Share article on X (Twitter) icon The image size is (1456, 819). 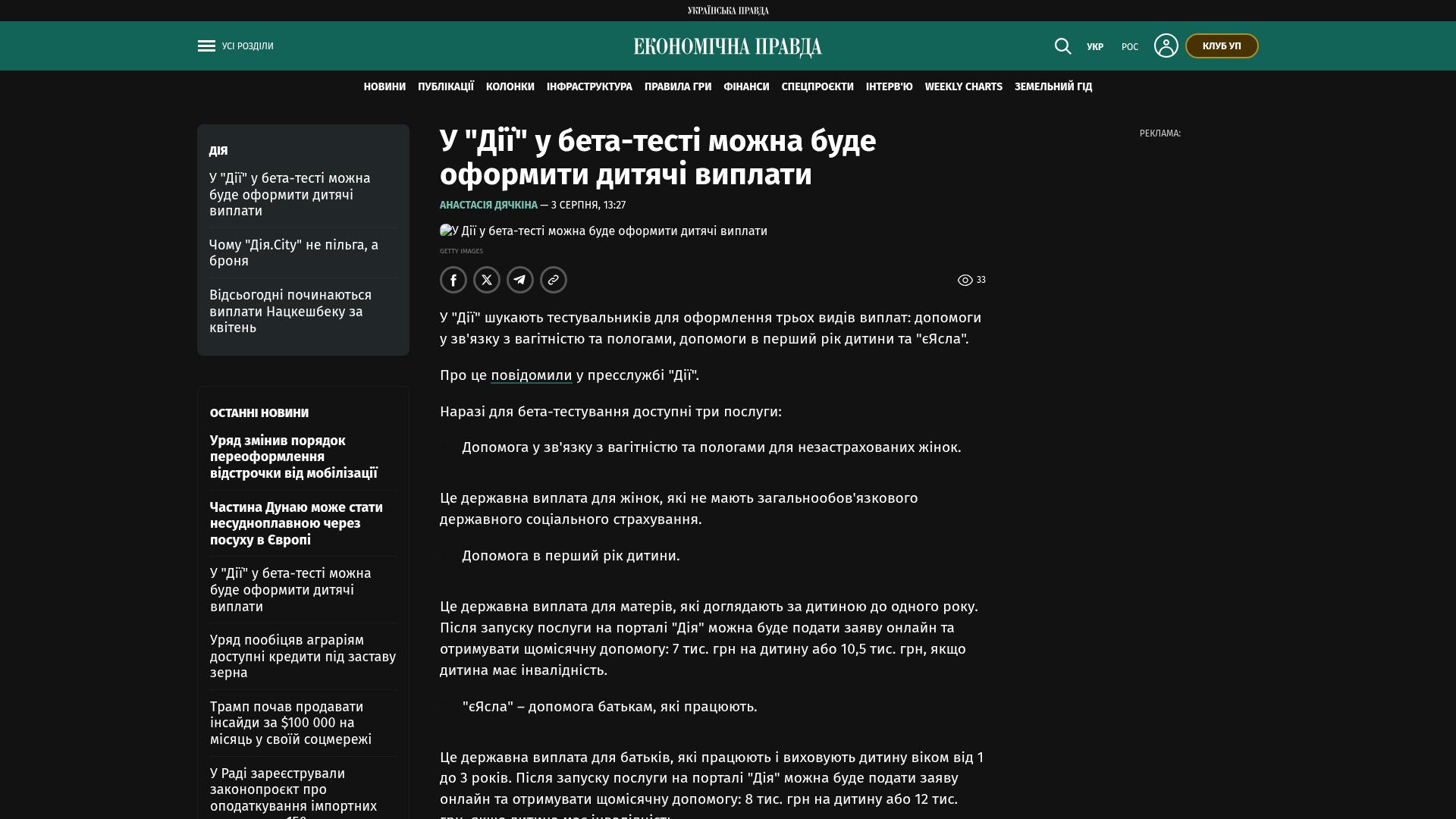[487, 280]
